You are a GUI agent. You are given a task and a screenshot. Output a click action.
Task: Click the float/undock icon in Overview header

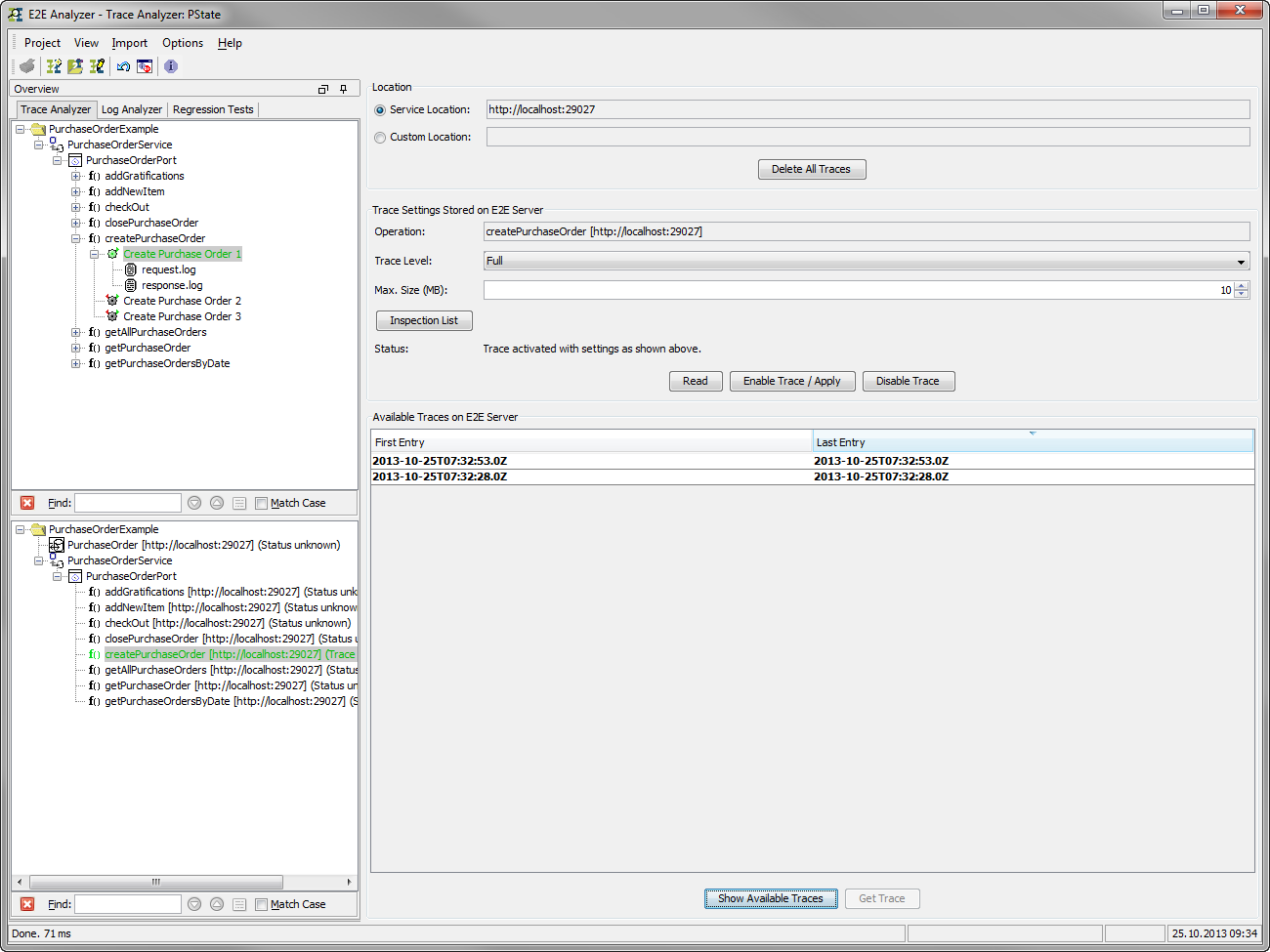(322, 89)
